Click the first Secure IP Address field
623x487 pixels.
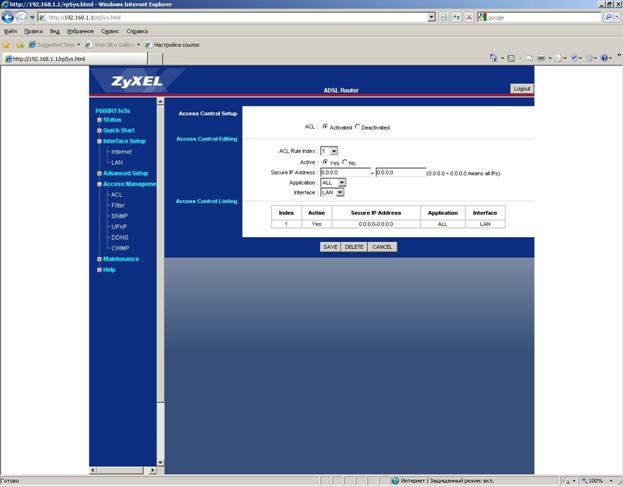(345, 172)
